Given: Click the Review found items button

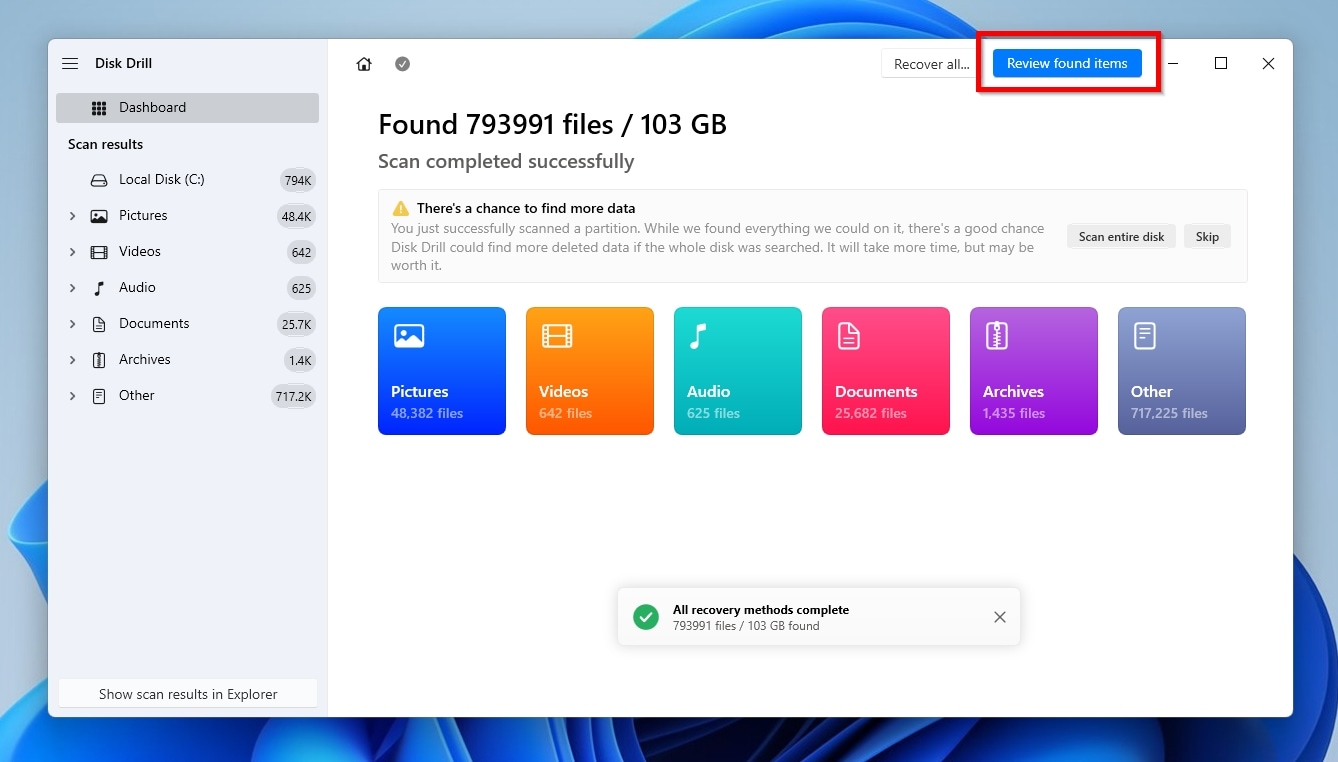Looking at the screenshot, I should (1067, 63).
